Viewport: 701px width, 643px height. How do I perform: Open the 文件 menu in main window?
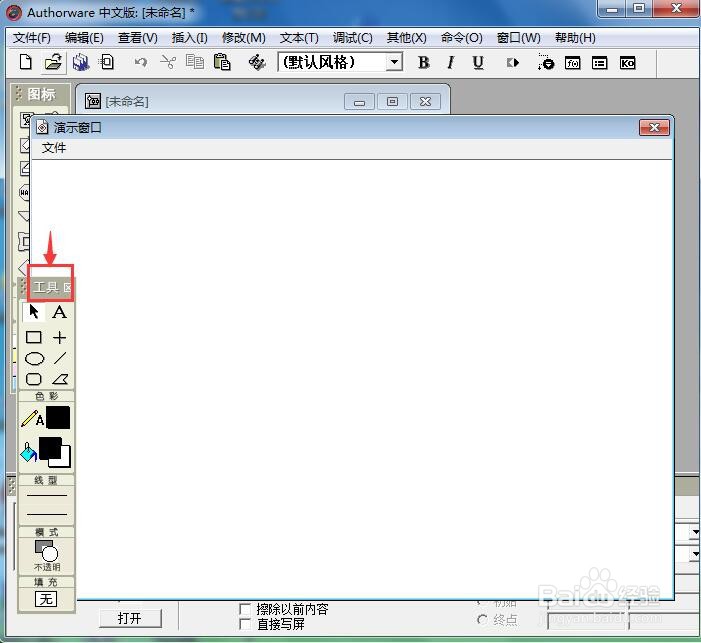tap(31, 38)
